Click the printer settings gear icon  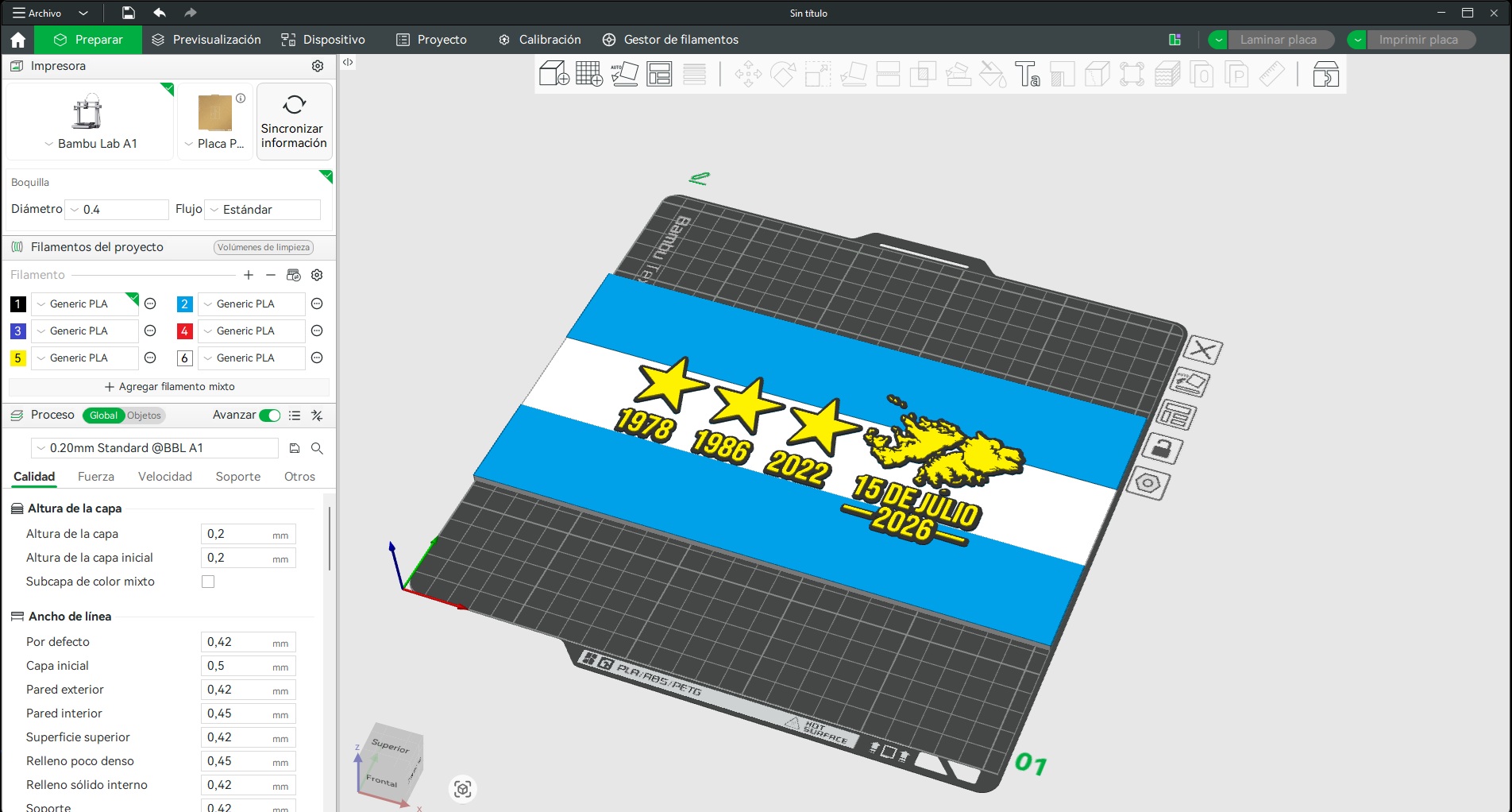pos(318,66)
